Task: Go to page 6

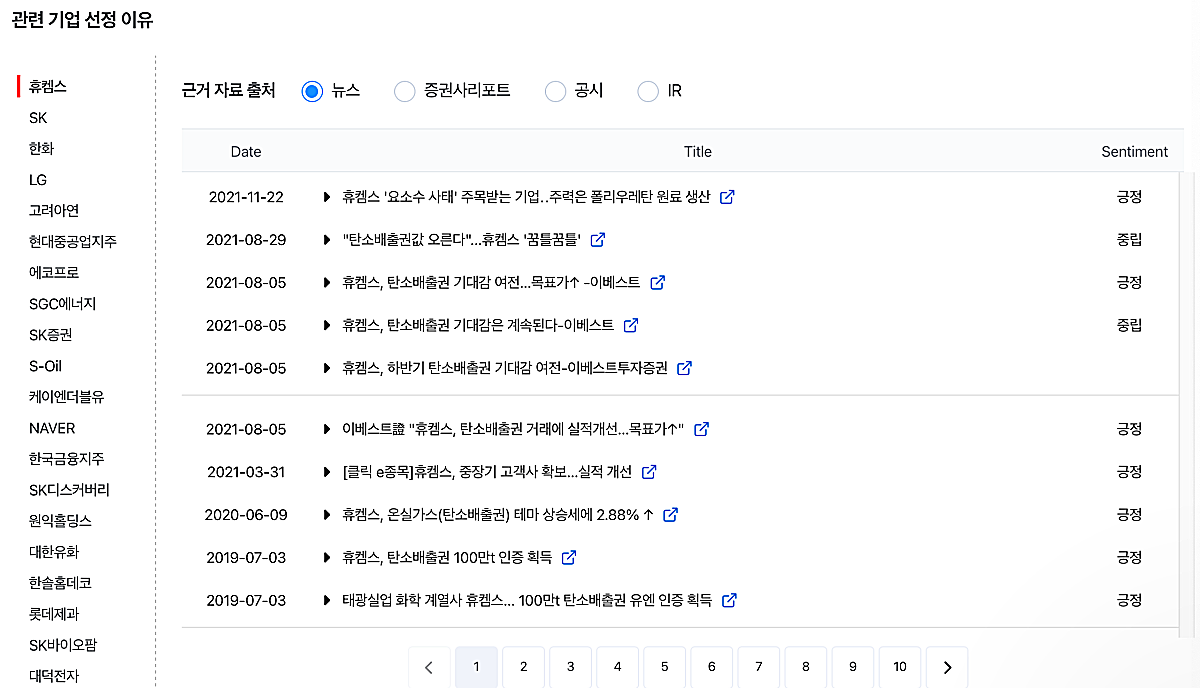Action: point(711,667)
